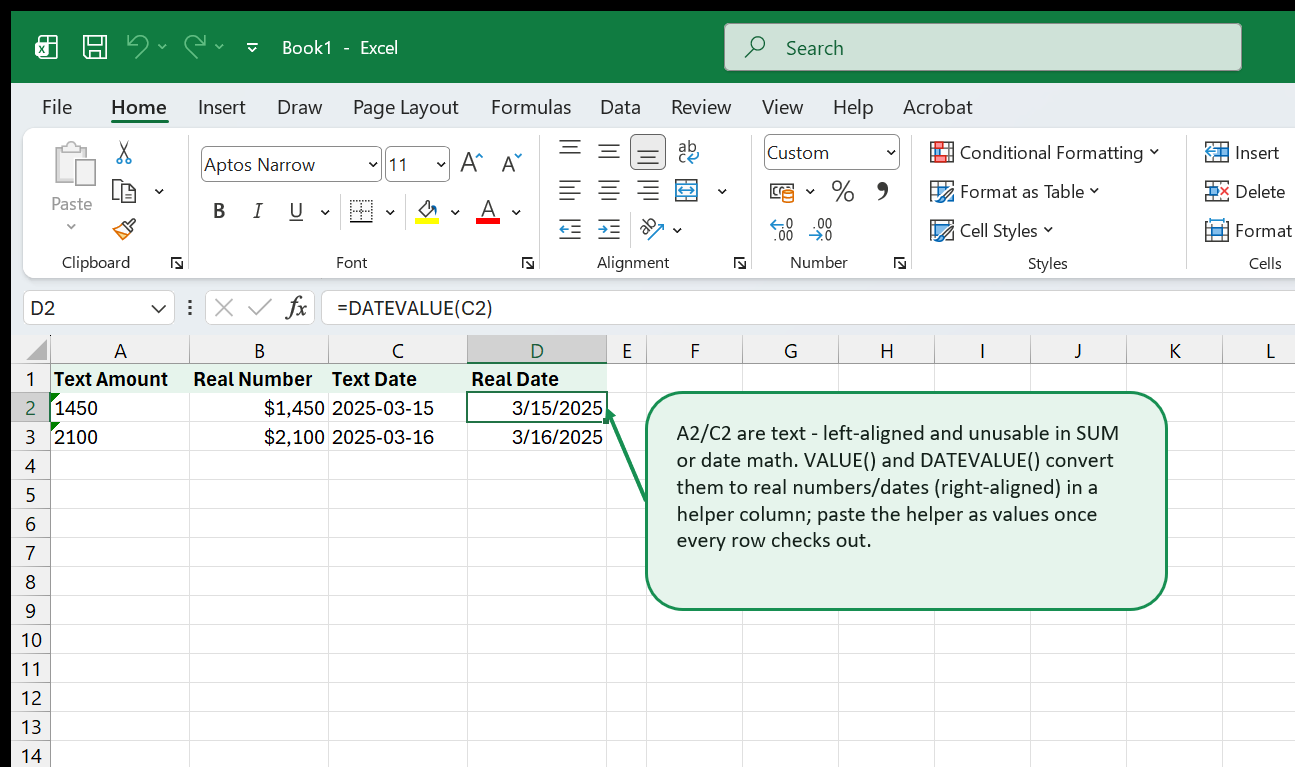Open the font size dropdown
Image resolution: width=1295 pixels, height=767 pixels.
point(442,164)
